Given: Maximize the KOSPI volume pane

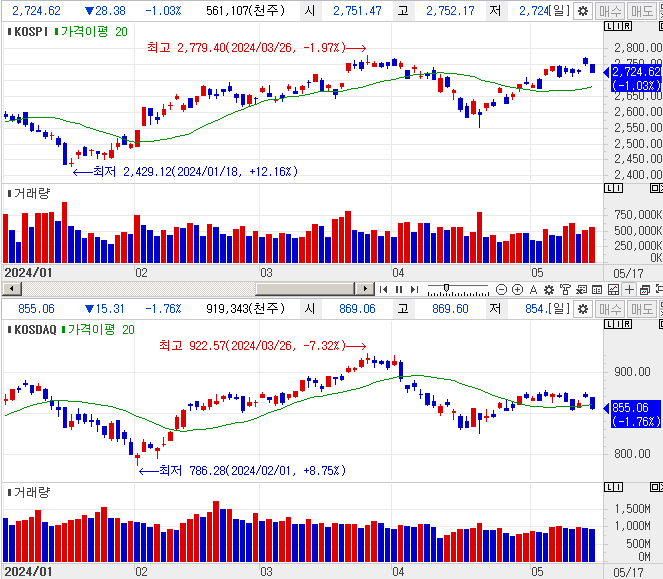Looking at the screenshot, I should (x=655, y=188).
